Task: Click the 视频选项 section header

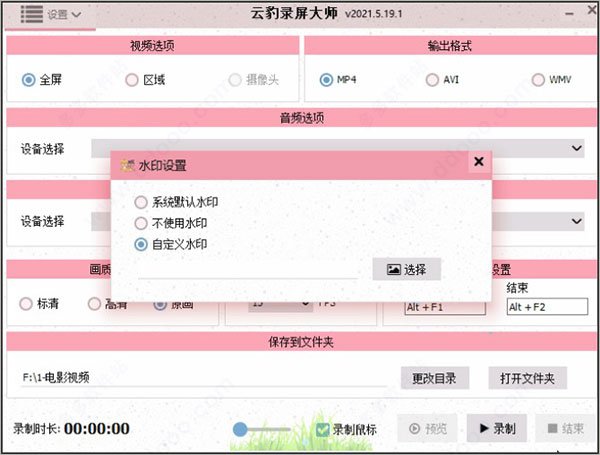Action: point(152,46)
